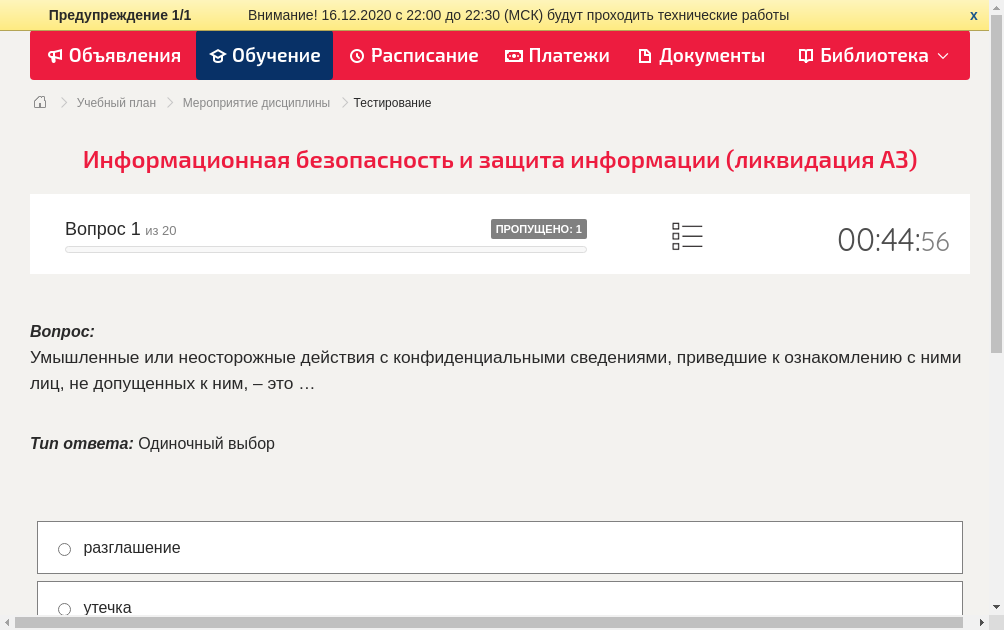1004x630 pixels.
Task: Switch to the Обучение tab
Action: pyautogui.click(x=265, y=56)
